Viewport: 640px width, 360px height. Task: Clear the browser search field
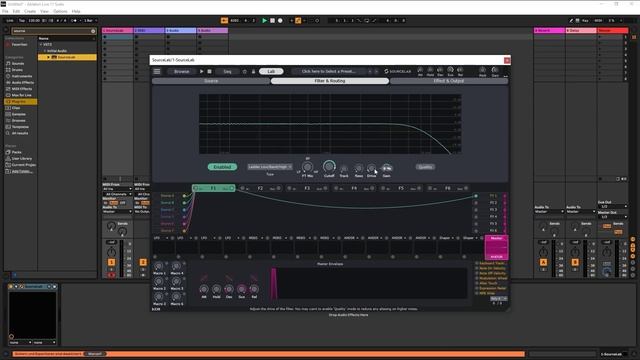[93, 31]
